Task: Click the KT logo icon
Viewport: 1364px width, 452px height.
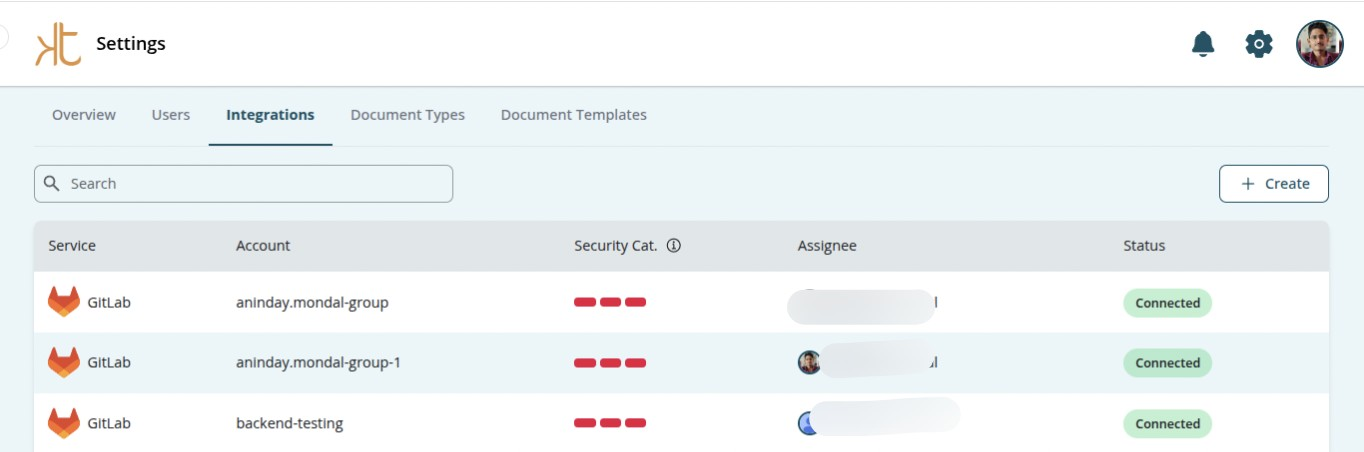Action: click(x=58, y=45)
